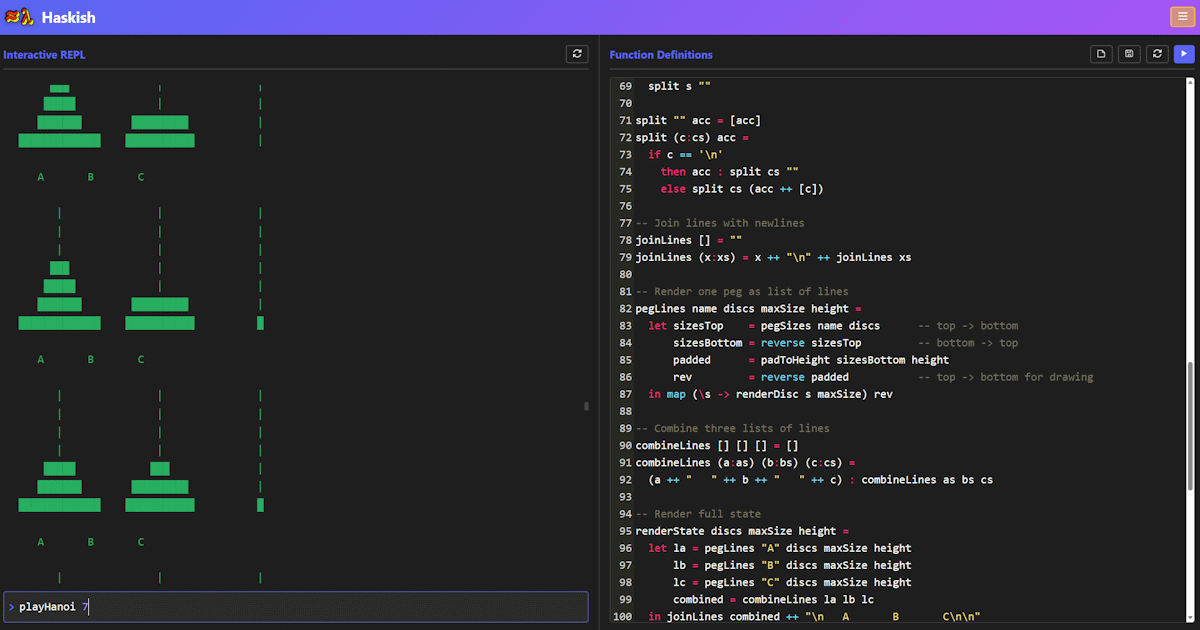Image resolution: width=1200 pixels, height=630 pixels.
Task: Click the Interactive REPL heading
Action: [x=44, y=55]
